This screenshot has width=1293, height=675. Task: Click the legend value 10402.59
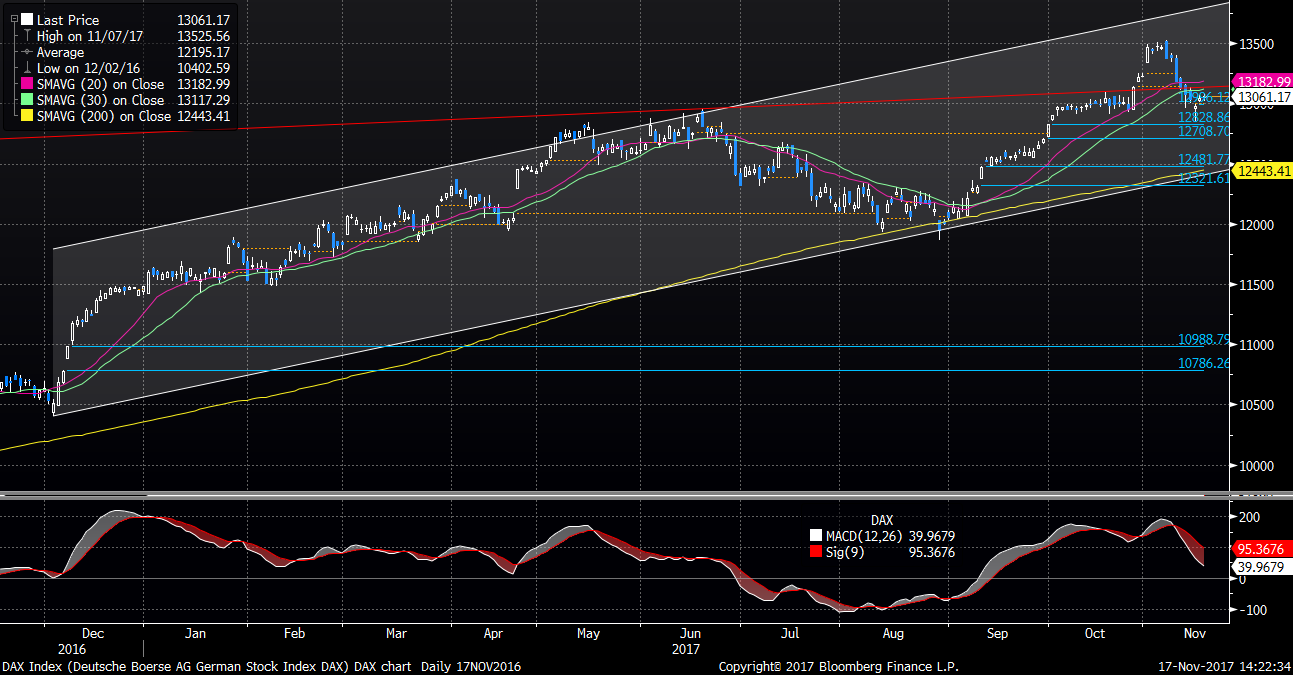click(203, 68)
